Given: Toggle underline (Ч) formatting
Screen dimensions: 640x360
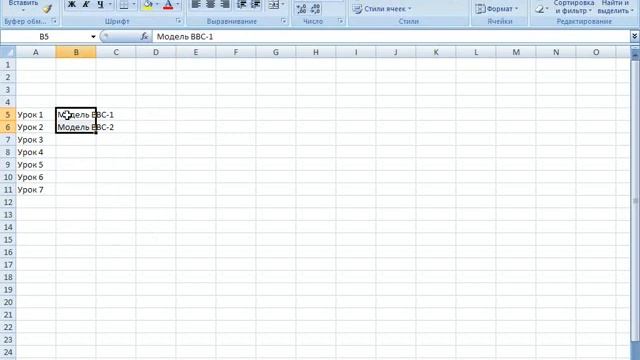Looking at the screenshot, I should pos(100,4).
